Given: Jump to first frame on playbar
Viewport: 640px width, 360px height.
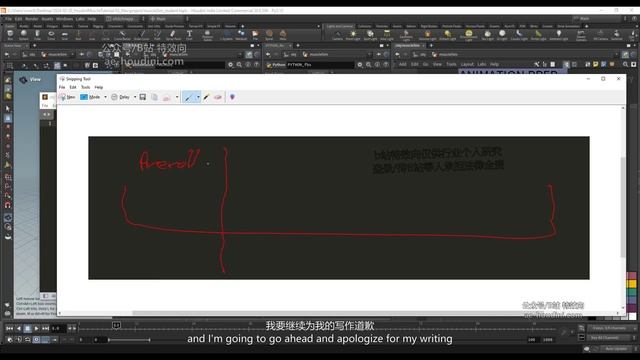Looking at the screenshot, I should click(x=9, y=328).
